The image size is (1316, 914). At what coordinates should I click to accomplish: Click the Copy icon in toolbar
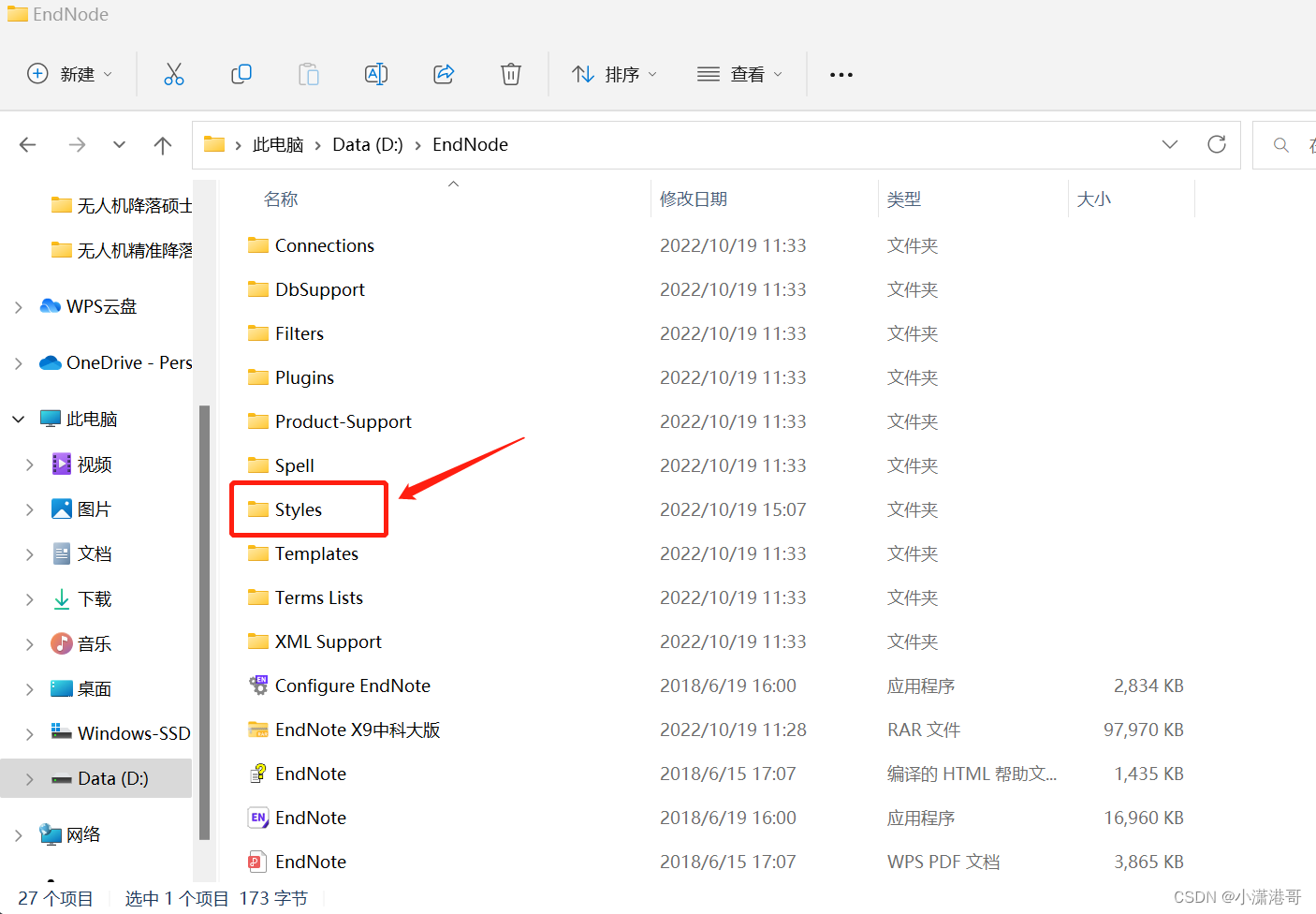pyautogui.click(x=241, y=74)
